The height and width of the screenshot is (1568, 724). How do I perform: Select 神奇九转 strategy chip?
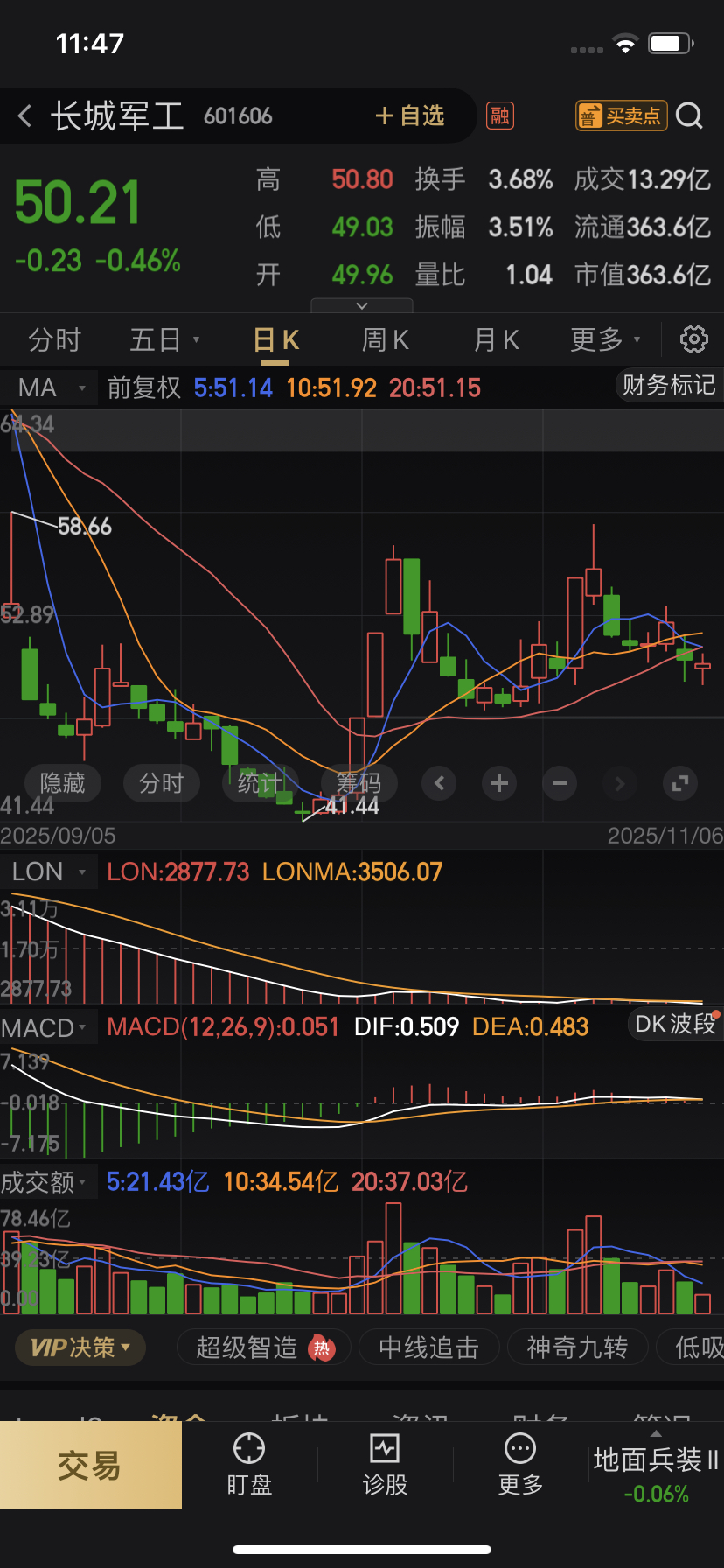tap(577, 1347)
